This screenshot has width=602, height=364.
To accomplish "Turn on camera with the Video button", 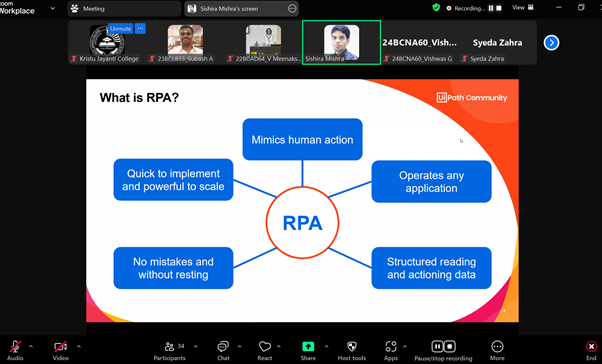I will 60,351.
